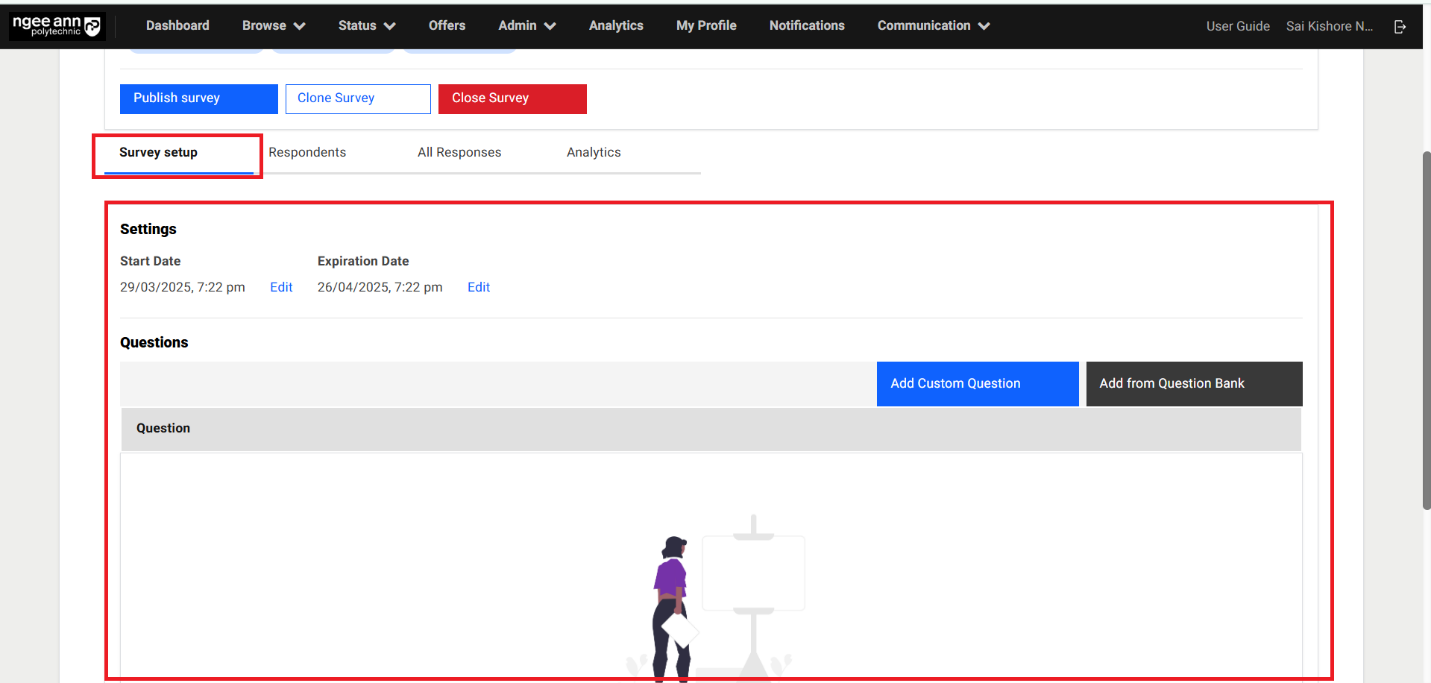Open the User Guide link

click(1237, 27)
